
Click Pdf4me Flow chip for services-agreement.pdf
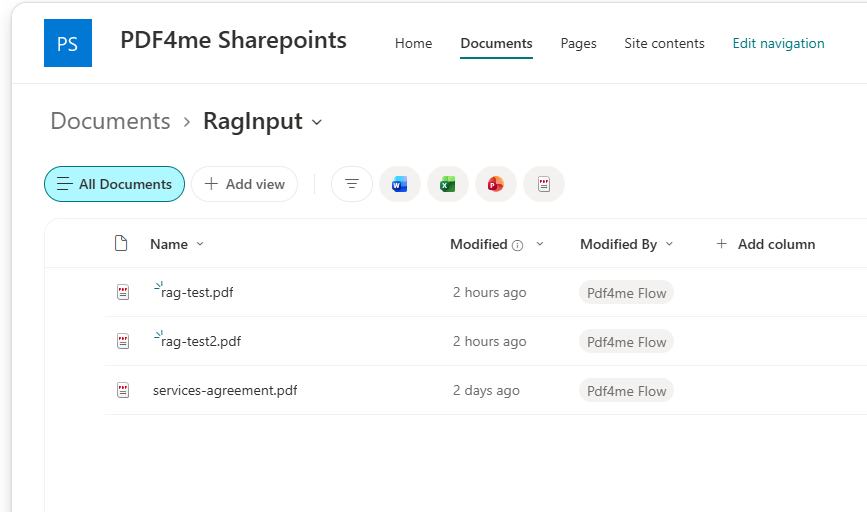626,390
